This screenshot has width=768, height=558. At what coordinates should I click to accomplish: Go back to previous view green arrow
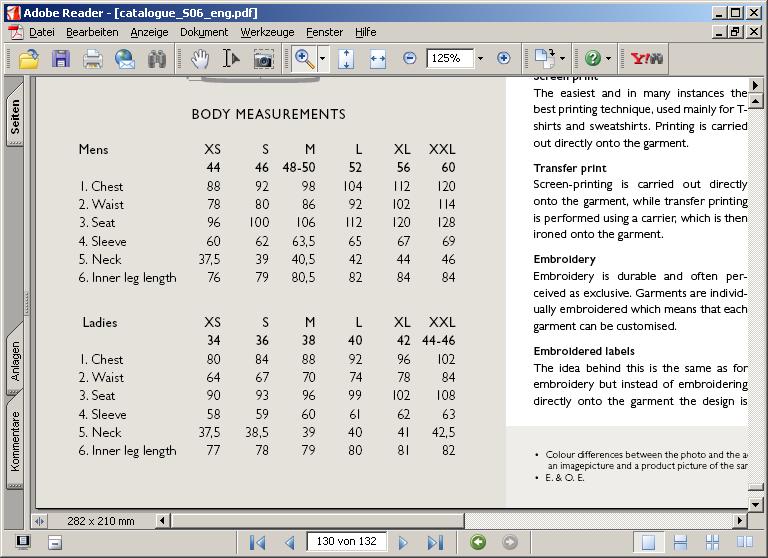(478, 542)
